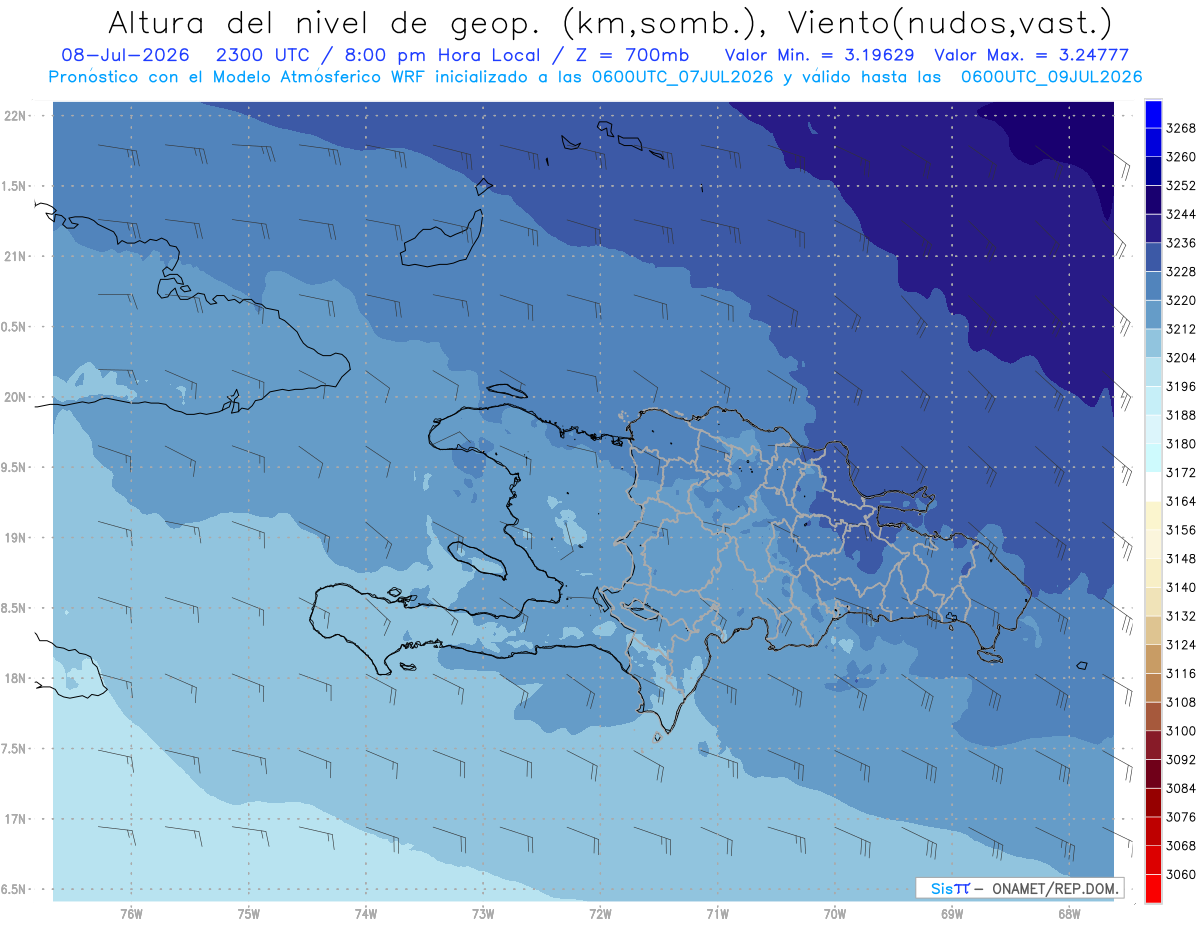
Task: Click the '3084' colorbar value label
Action: click(x=1181, y=788)
